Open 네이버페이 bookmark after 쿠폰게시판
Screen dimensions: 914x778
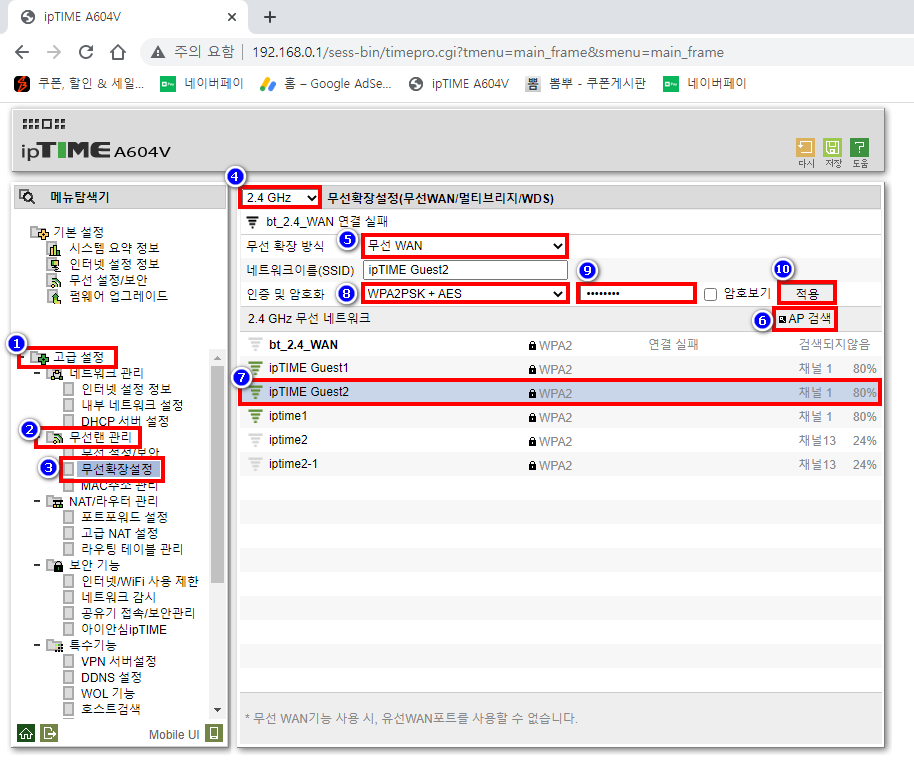(x=704, y=84)
